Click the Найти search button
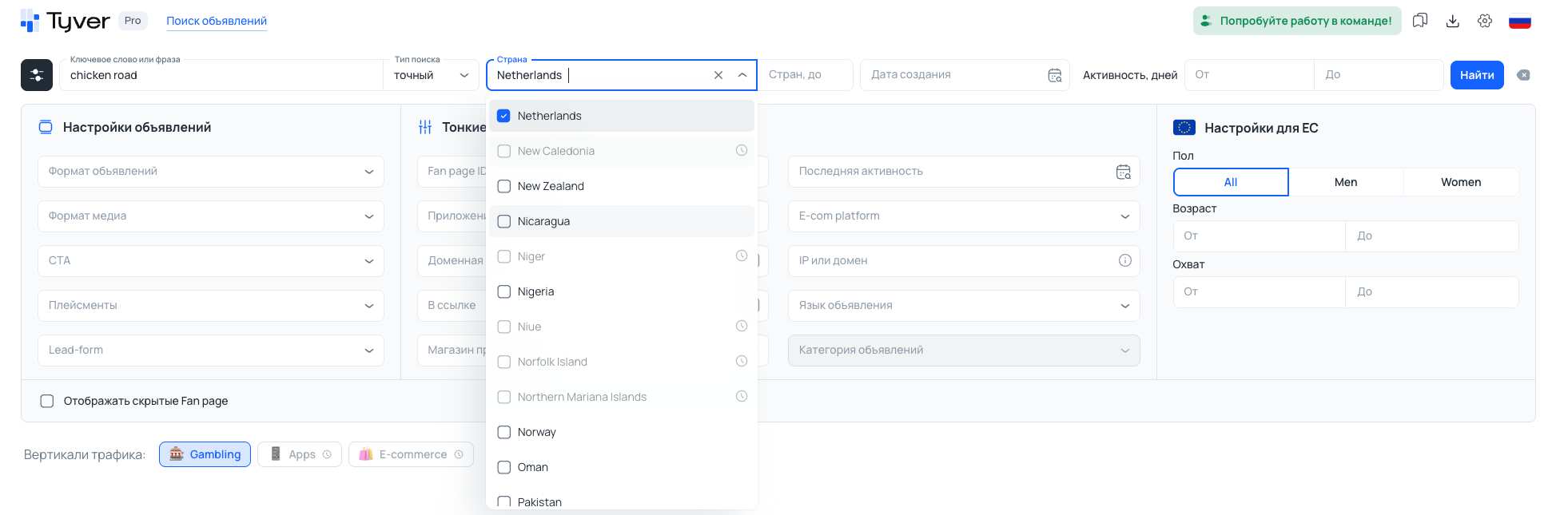The width and height of the screenshot is (1568, 515). [x=1477, y=75]
